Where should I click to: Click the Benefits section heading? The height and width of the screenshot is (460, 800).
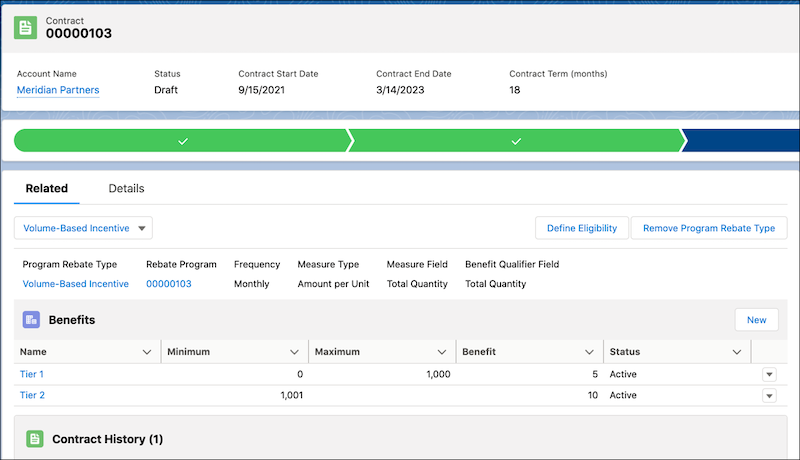[x=72, y=320]
